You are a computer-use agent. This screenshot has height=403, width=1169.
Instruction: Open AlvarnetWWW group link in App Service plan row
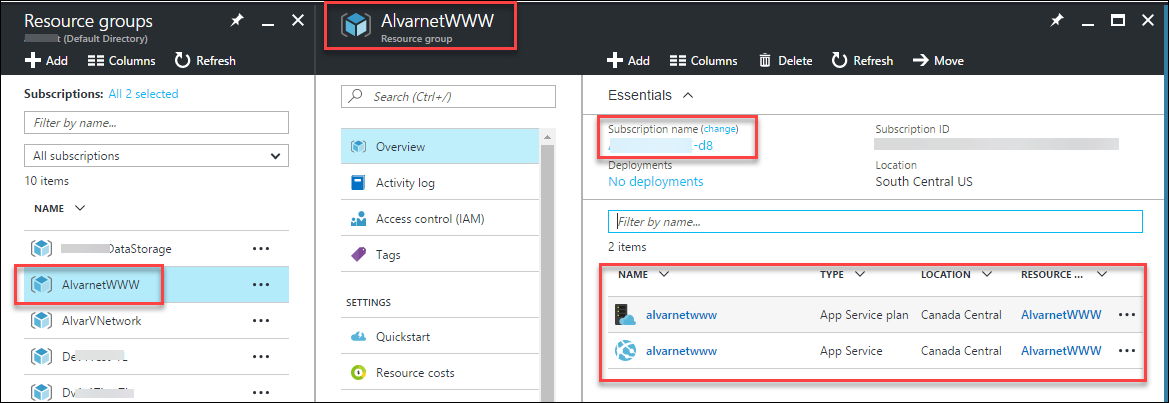click(x=1061, y=315)
